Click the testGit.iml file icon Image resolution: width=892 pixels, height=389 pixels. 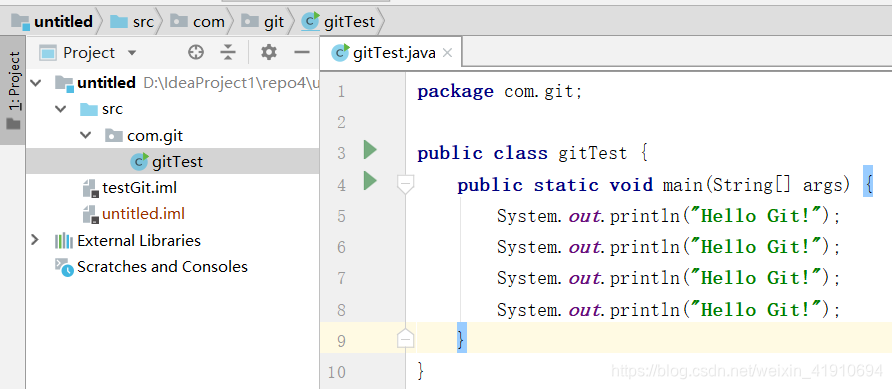90,188
